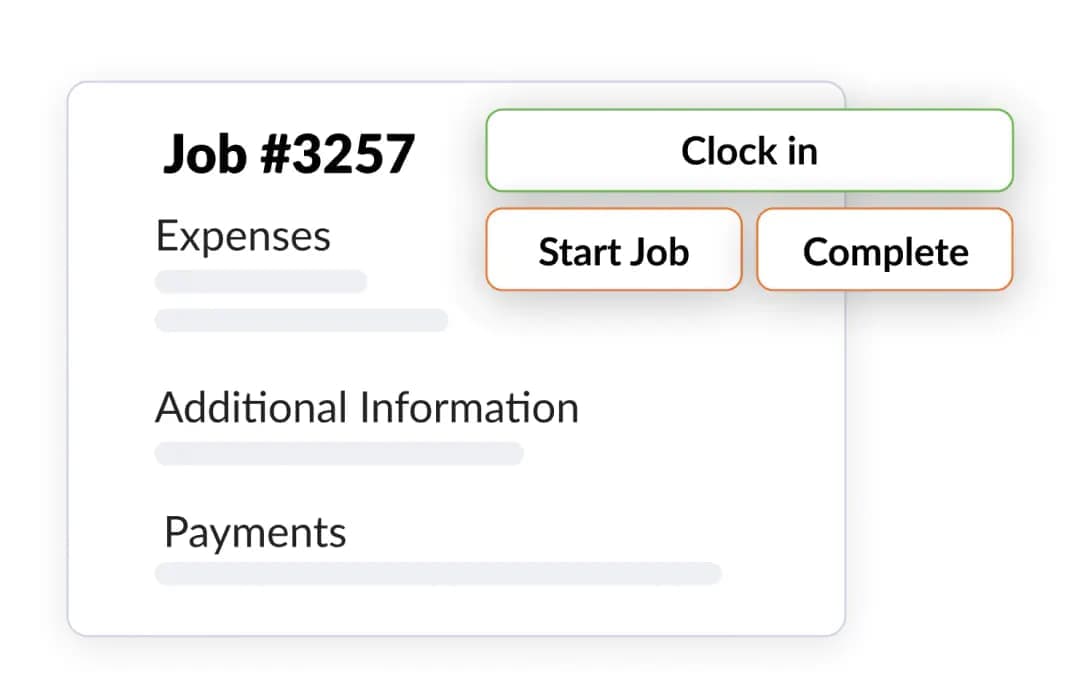Select the placeholder bar under Additional Information
Screen dimensions: 1074x700
[338, 454]
